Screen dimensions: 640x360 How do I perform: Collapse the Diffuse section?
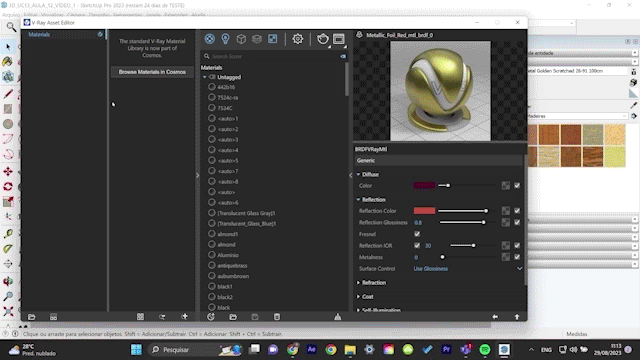(358, 175)
